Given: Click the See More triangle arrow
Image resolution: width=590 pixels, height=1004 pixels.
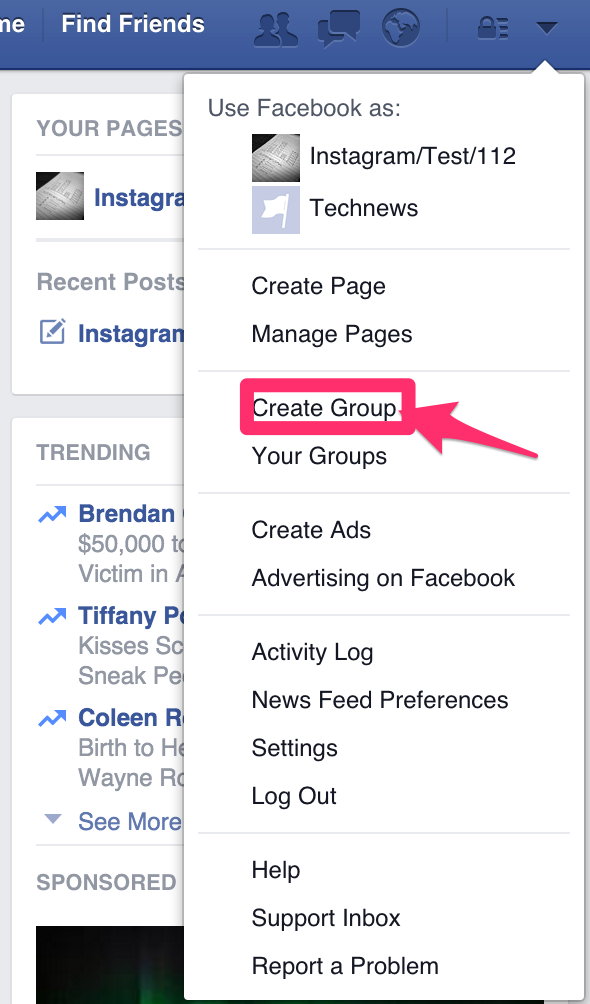Looking at the screenshot, I should point(53,819).
